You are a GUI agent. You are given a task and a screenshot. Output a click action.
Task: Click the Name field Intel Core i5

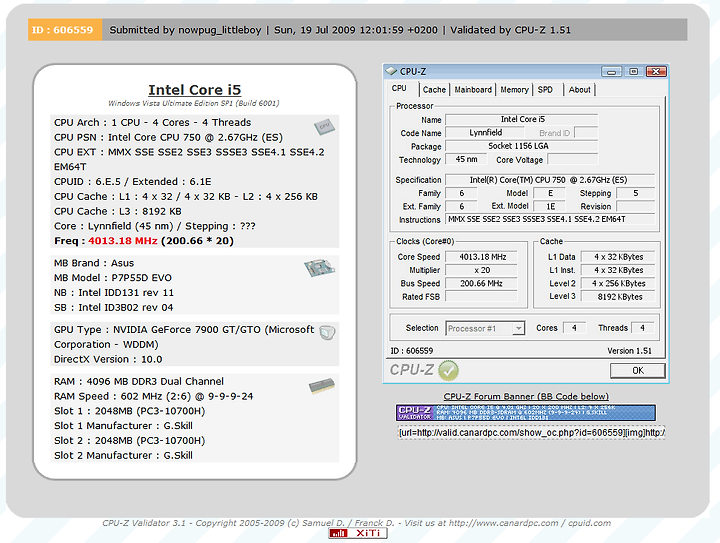[522, 119]
